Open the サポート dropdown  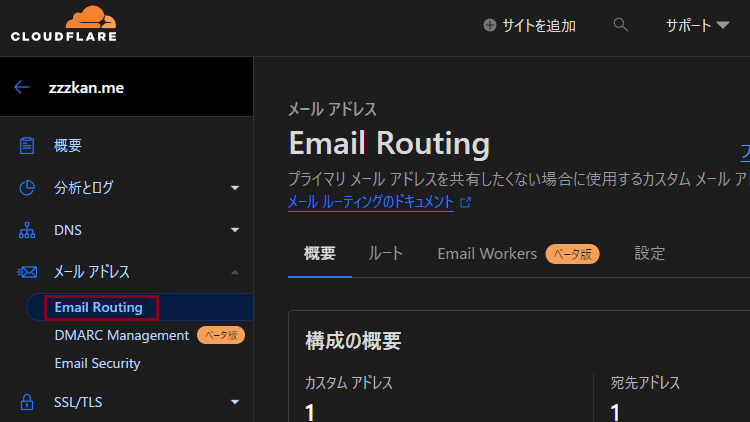[x=697, y=25]
